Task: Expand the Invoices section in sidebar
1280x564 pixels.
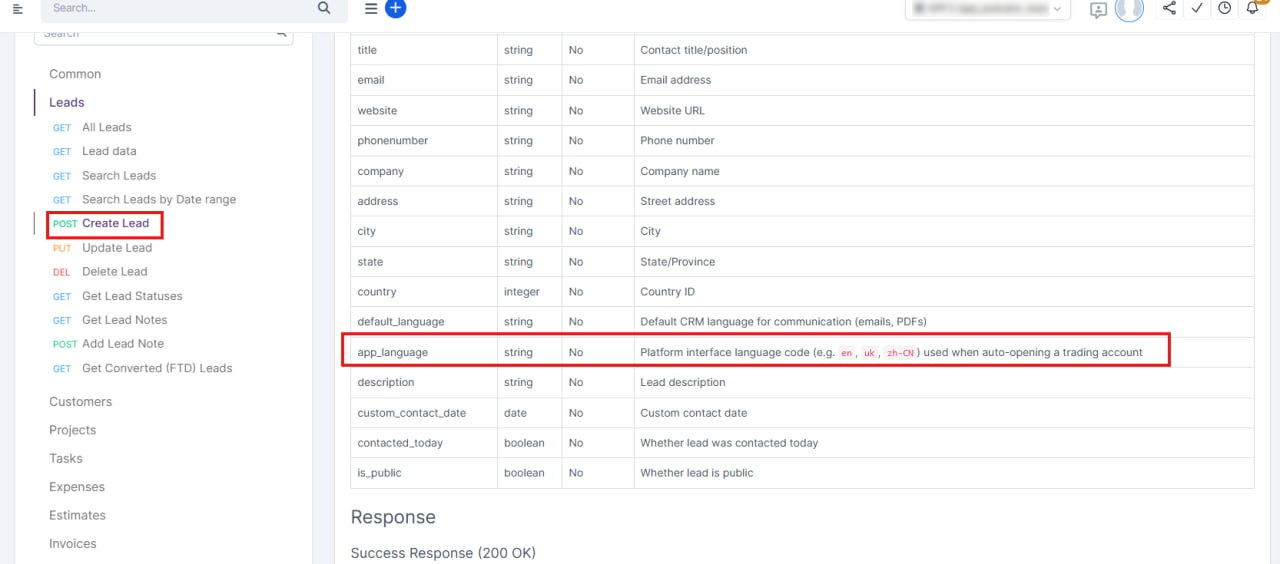Action: click(73, 544)
